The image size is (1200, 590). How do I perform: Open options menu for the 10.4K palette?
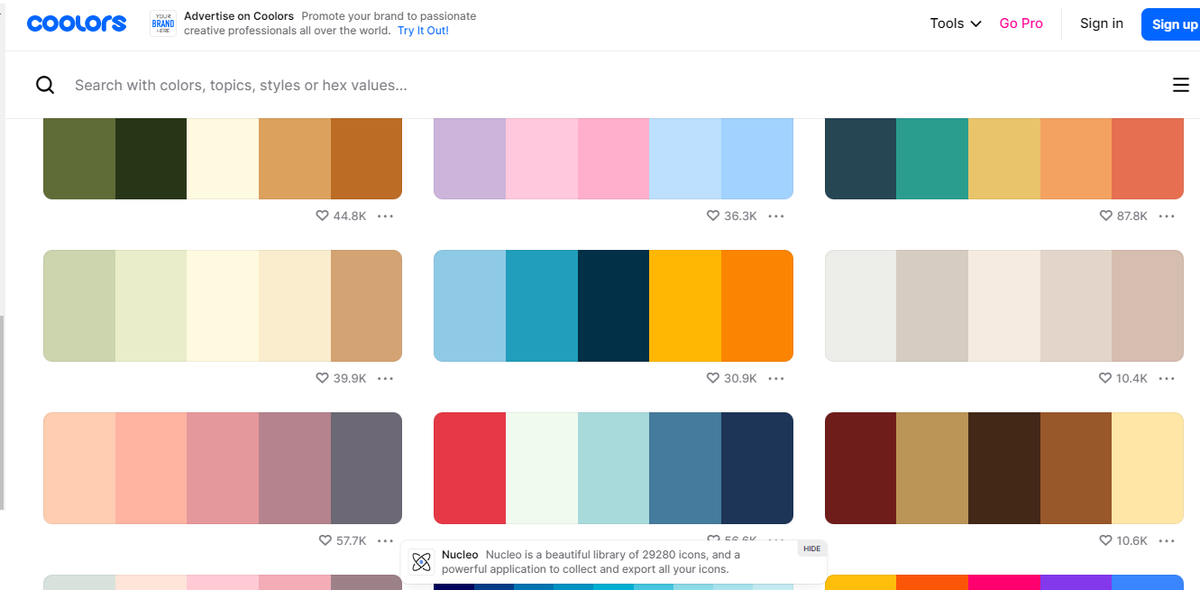[x=1167, y=378]
